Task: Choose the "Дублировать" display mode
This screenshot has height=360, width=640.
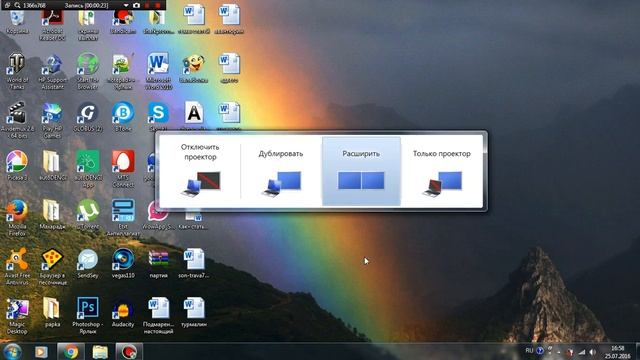Action: [x=281, y=171]
